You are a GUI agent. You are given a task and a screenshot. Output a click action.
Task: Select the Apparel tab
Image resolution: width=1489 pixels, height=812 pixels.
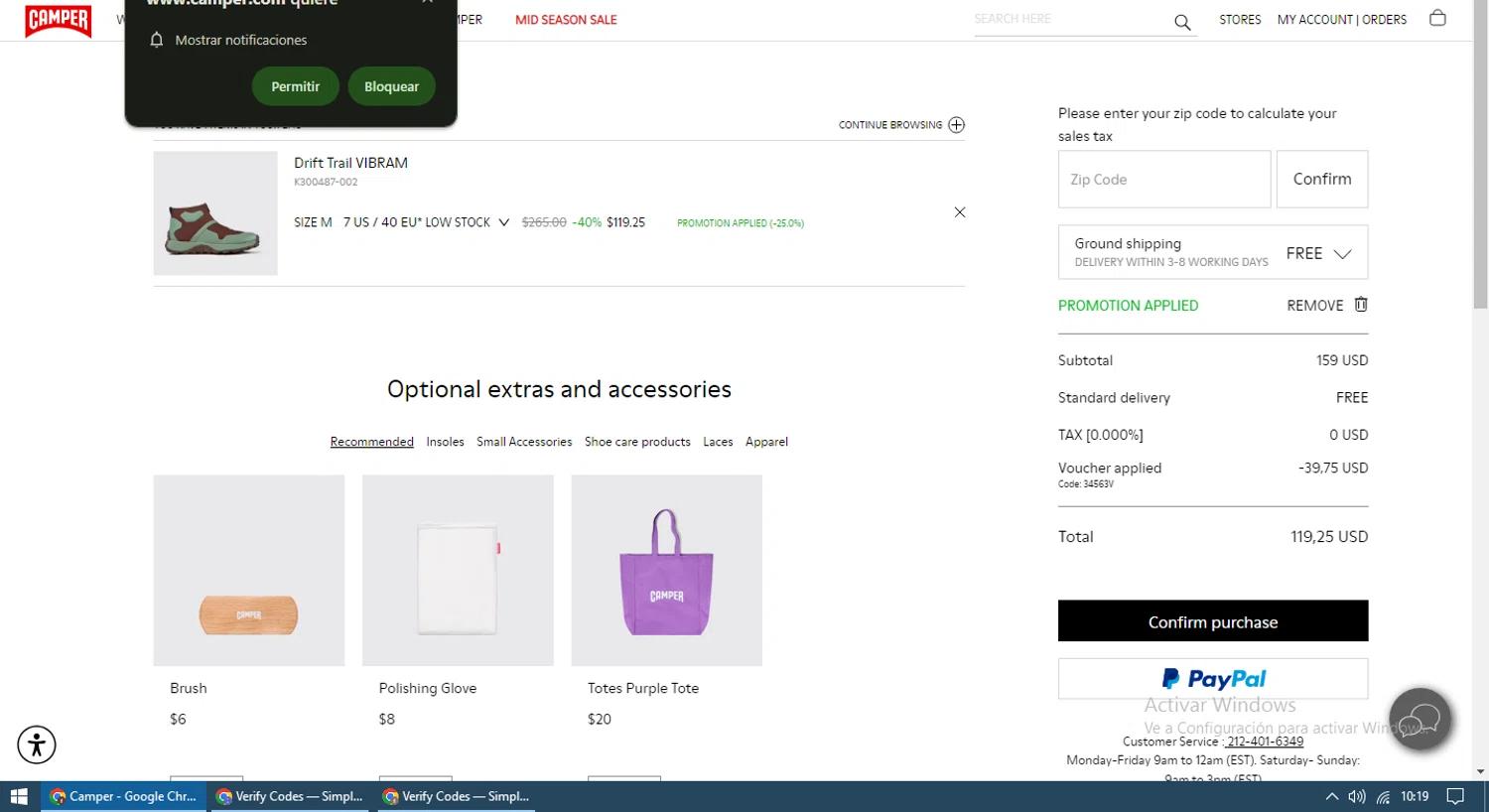(766, 442)
